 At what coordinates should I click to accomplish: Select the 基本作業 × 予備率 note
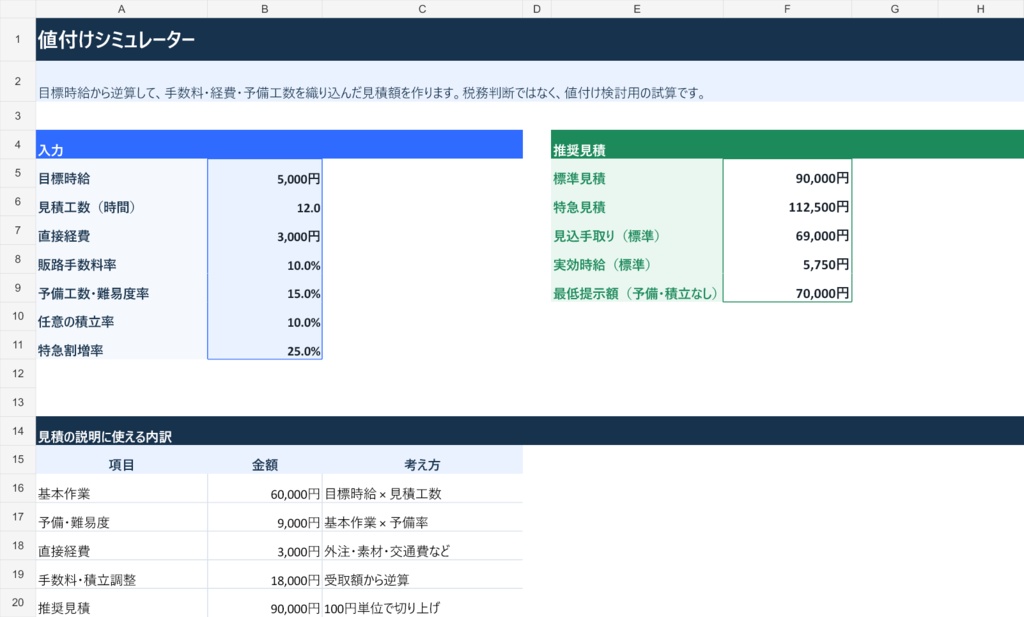[x=422, y=517]
